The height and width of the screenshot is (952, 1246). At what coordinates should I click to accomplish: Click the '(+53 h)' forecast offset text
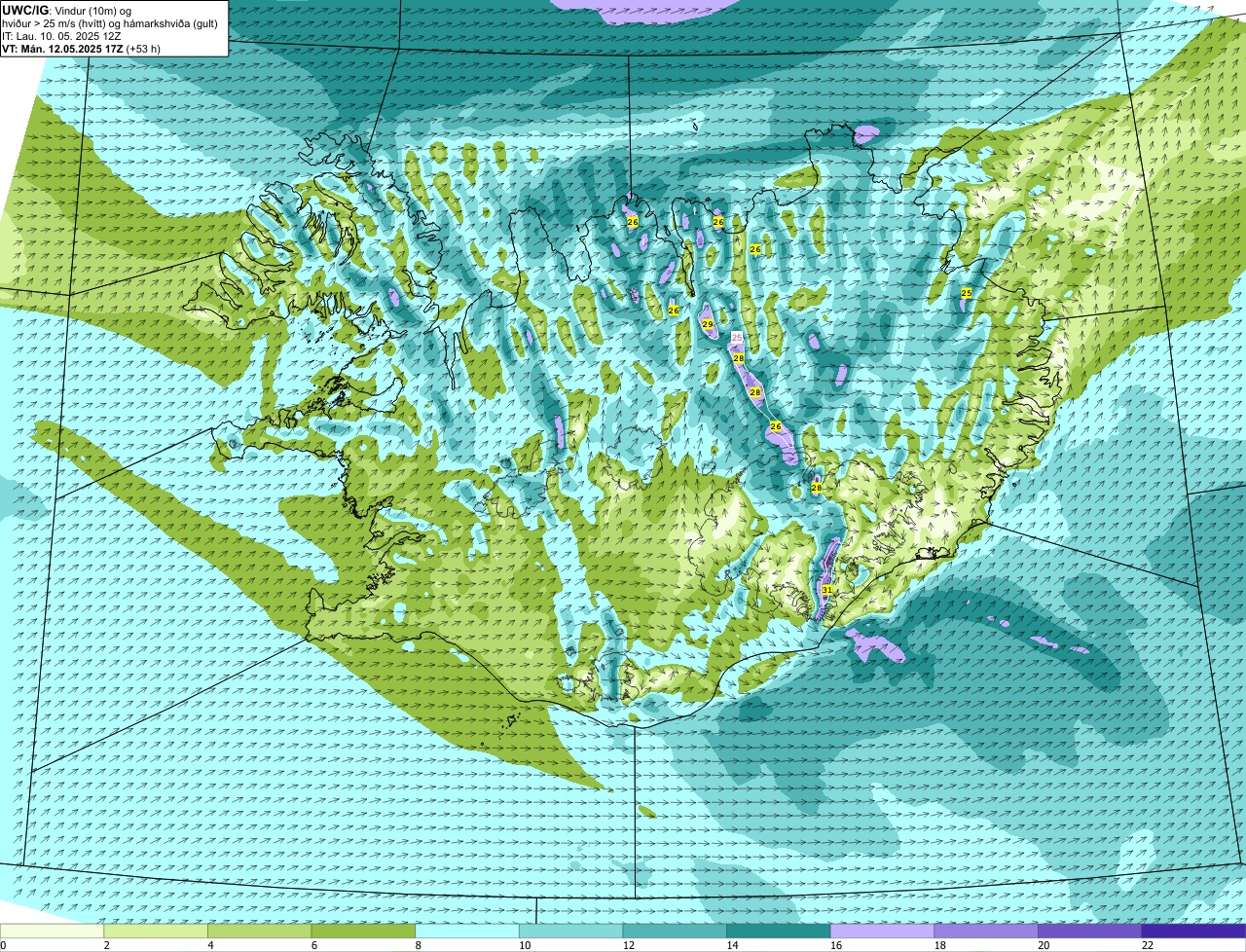[143, 49]
